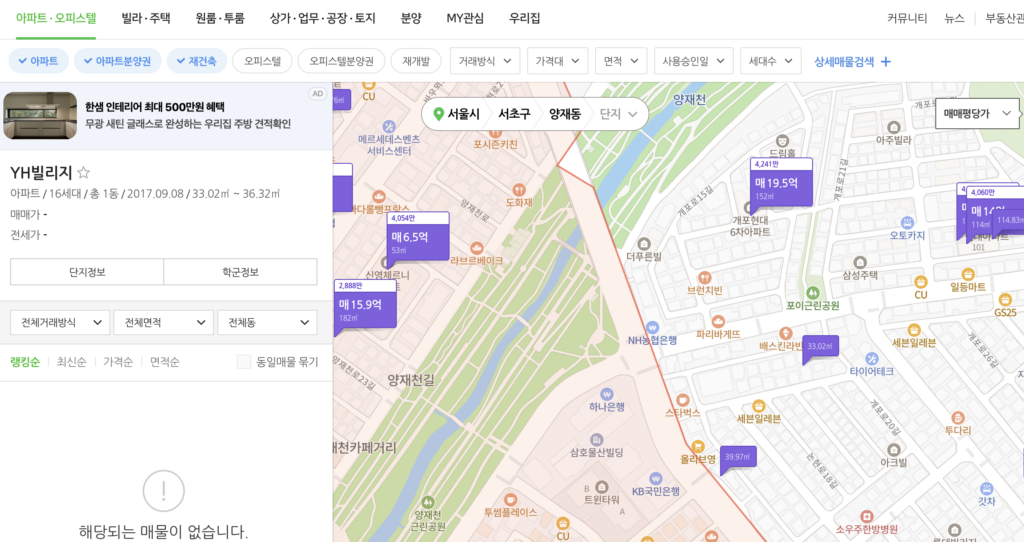The image size is (1024, 542).
Task: Click the 학군정보 button
Action: point(240,272)
